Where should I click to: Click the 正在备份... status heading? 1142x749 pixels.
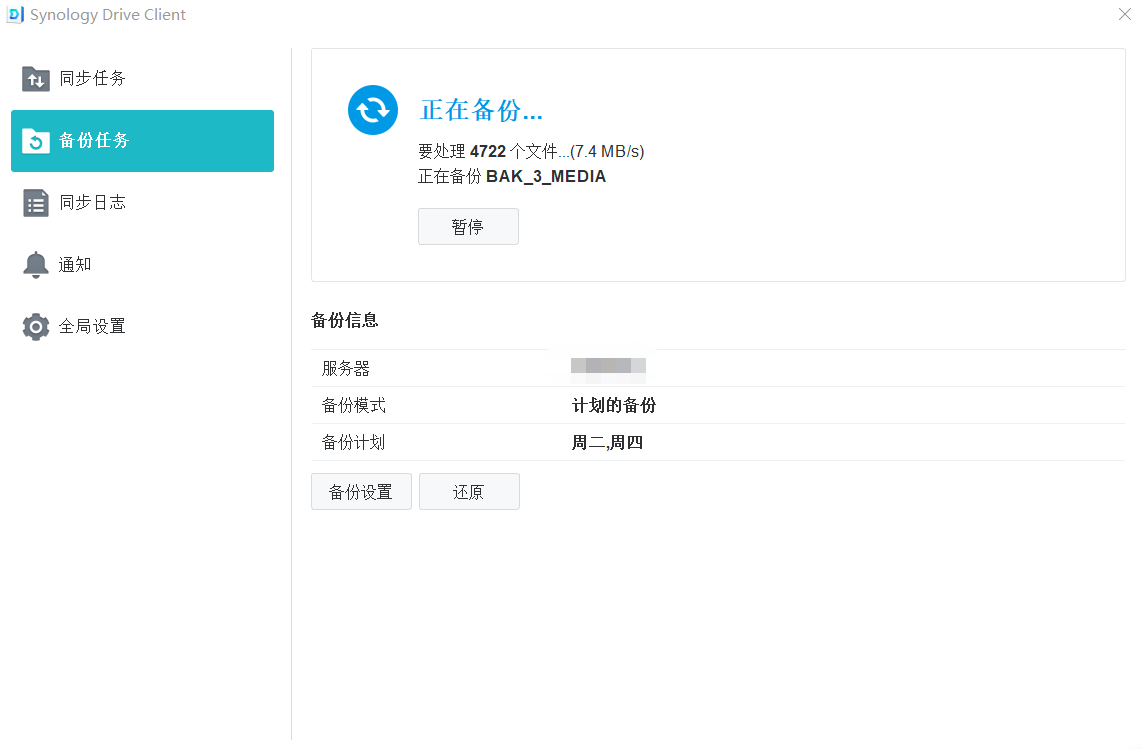481,110
